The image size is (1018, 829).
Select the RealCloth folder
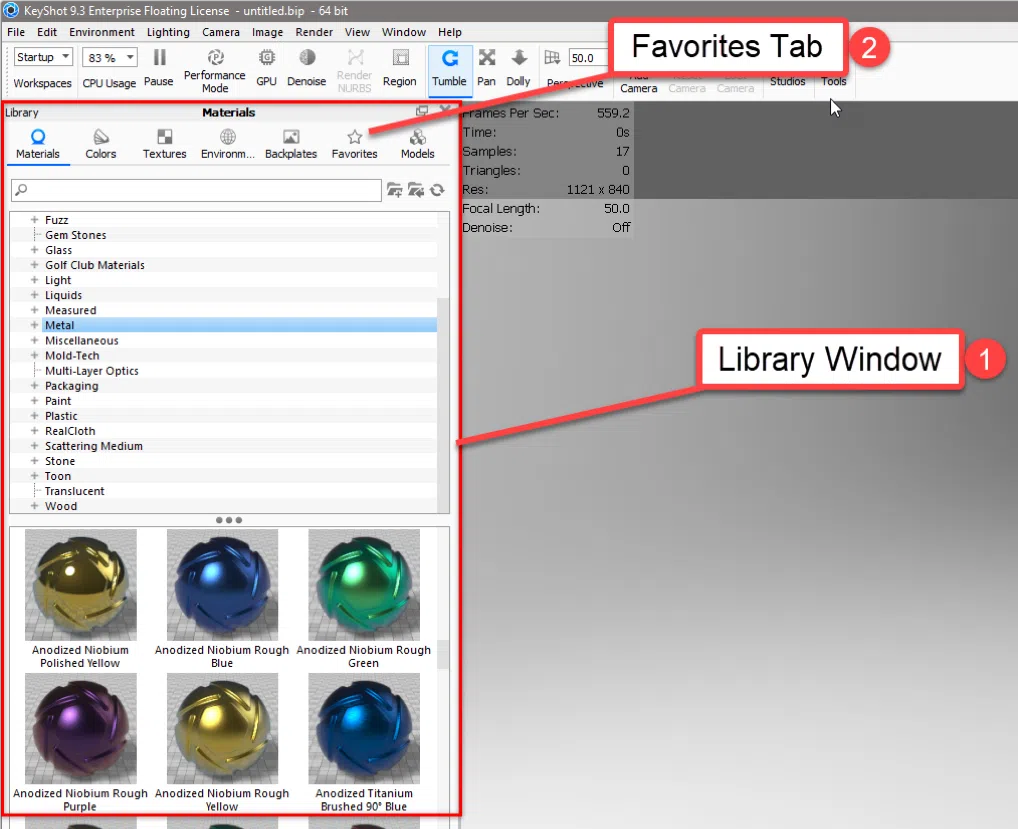[69, 431]
